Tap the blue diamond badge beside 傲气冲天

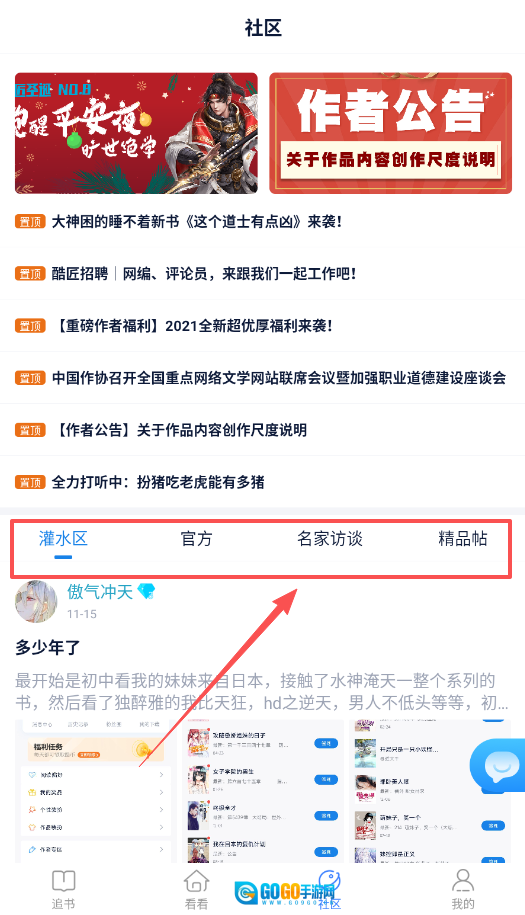146,592
